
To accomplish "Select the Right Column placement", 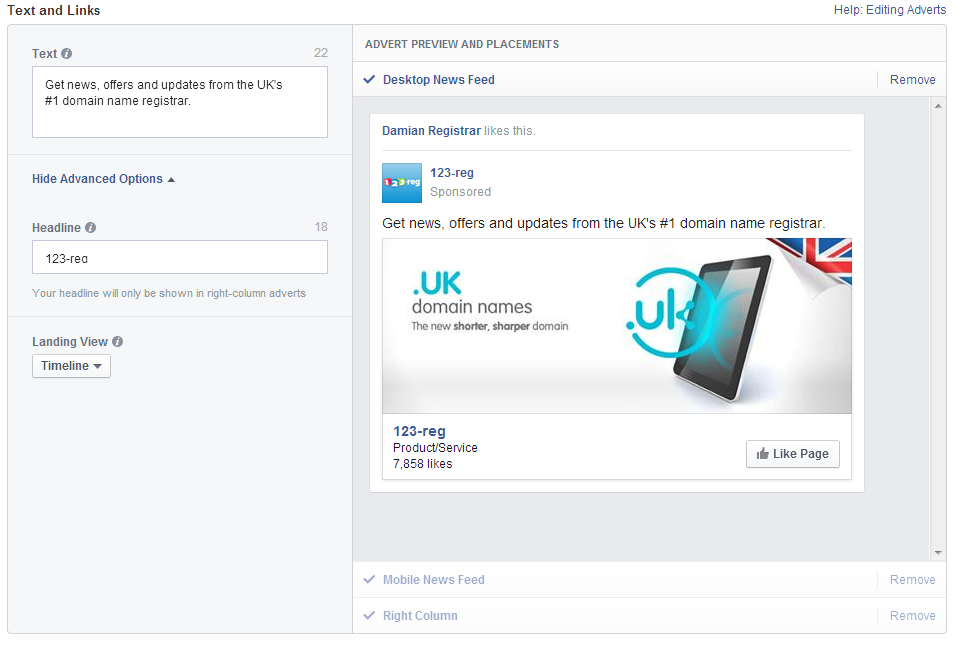I will coord(420,616).
